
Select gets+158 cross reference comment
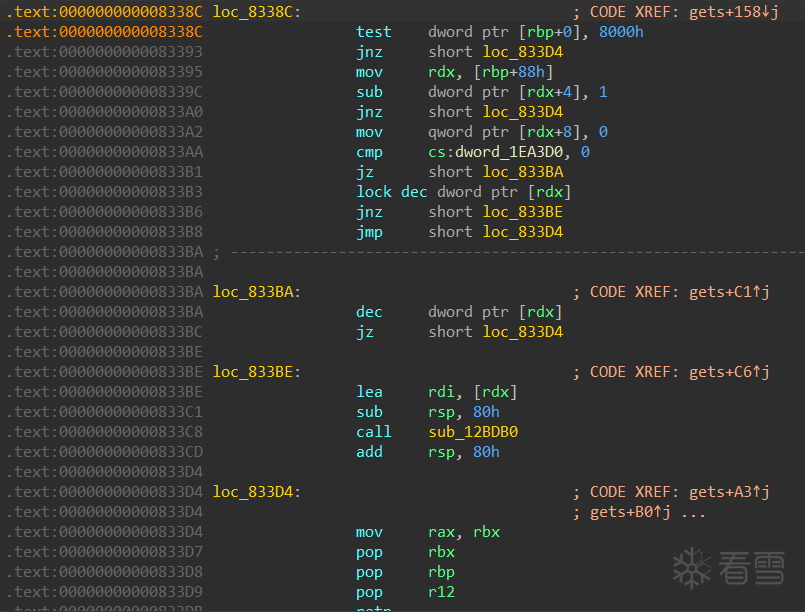point(734,12)
